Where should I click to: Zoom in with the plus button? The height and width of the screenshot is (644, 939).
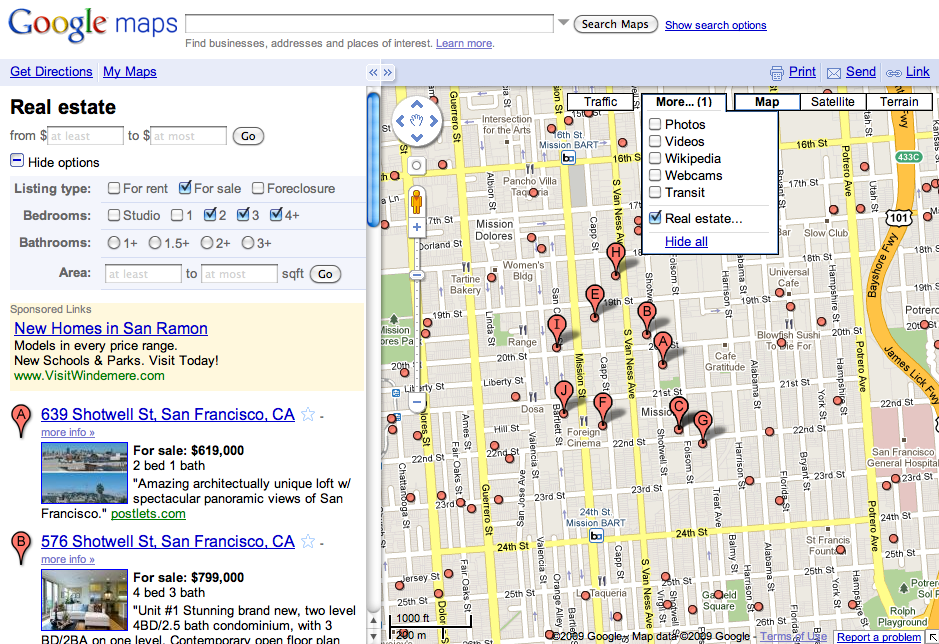pos(417,228)
